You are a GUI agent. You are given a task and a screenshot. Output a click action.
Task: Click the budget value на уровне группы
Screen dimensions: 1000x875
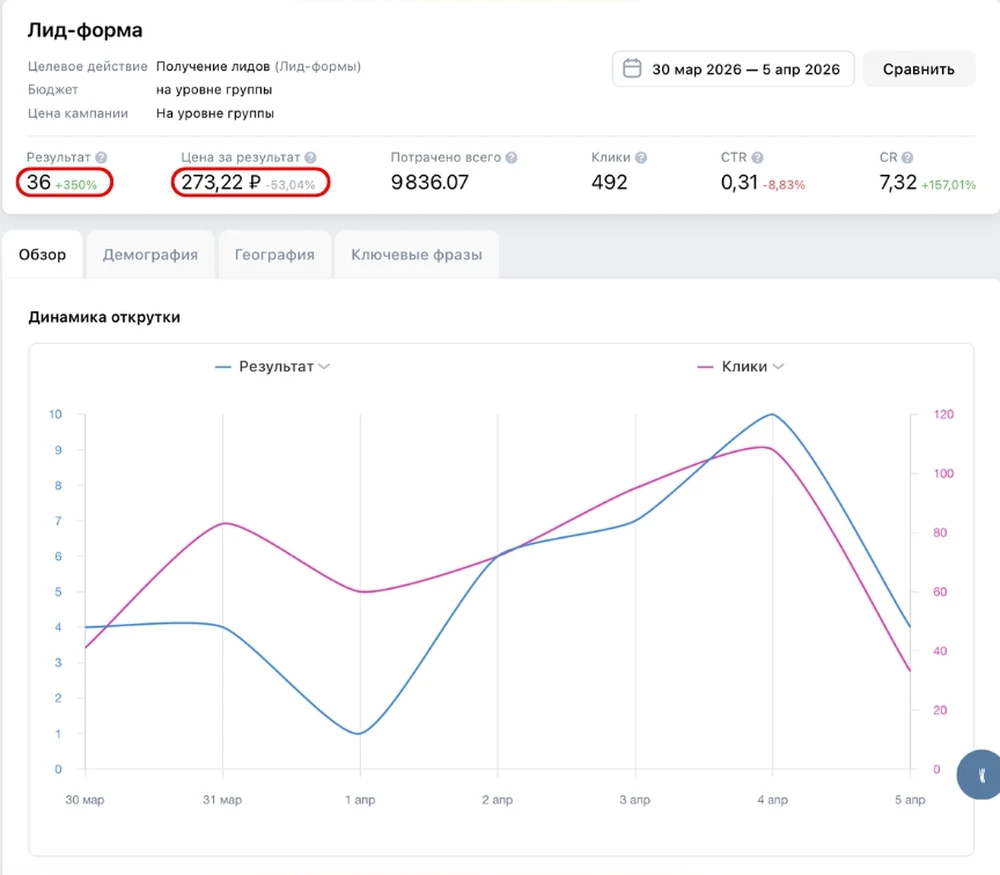(214, 90)
